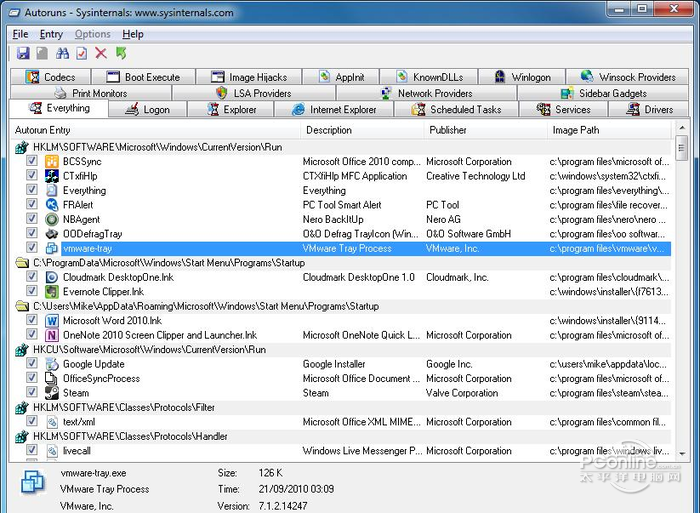Screen dimensions: 700x513
Task: Open the Entry menu
Action: (51, 34)
